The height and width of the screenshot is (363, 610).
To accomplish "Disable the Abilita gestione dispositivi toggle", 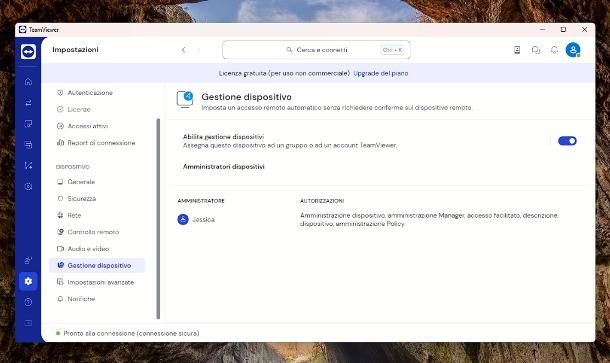I will pos(567,141).
